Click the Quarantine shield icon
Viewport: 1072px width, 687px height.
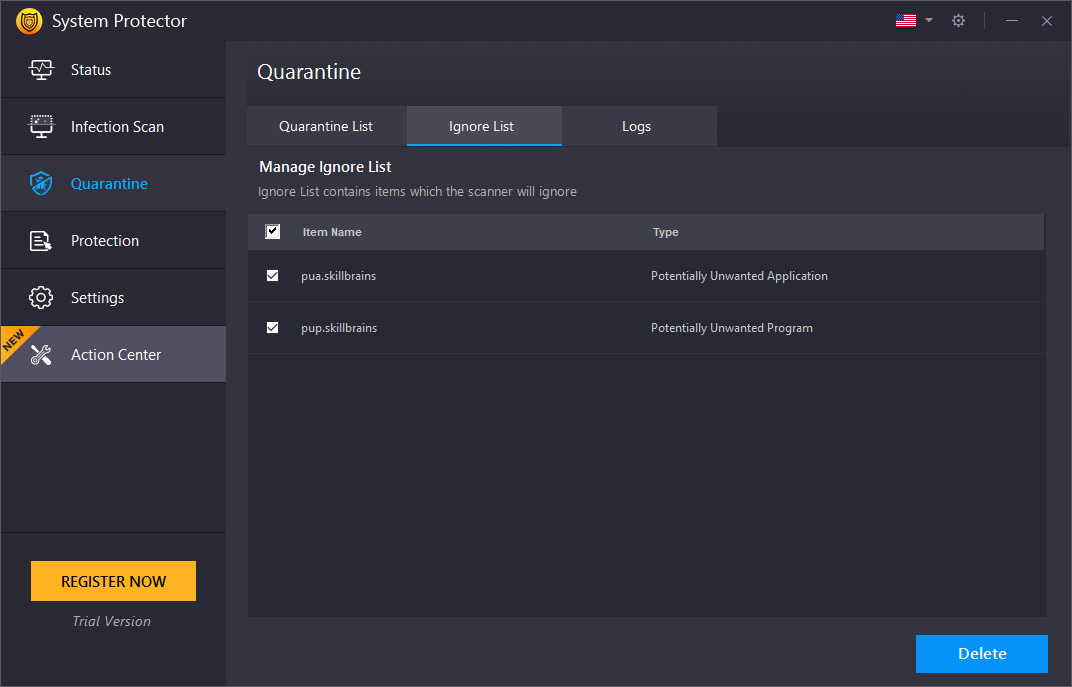[41, 183]
